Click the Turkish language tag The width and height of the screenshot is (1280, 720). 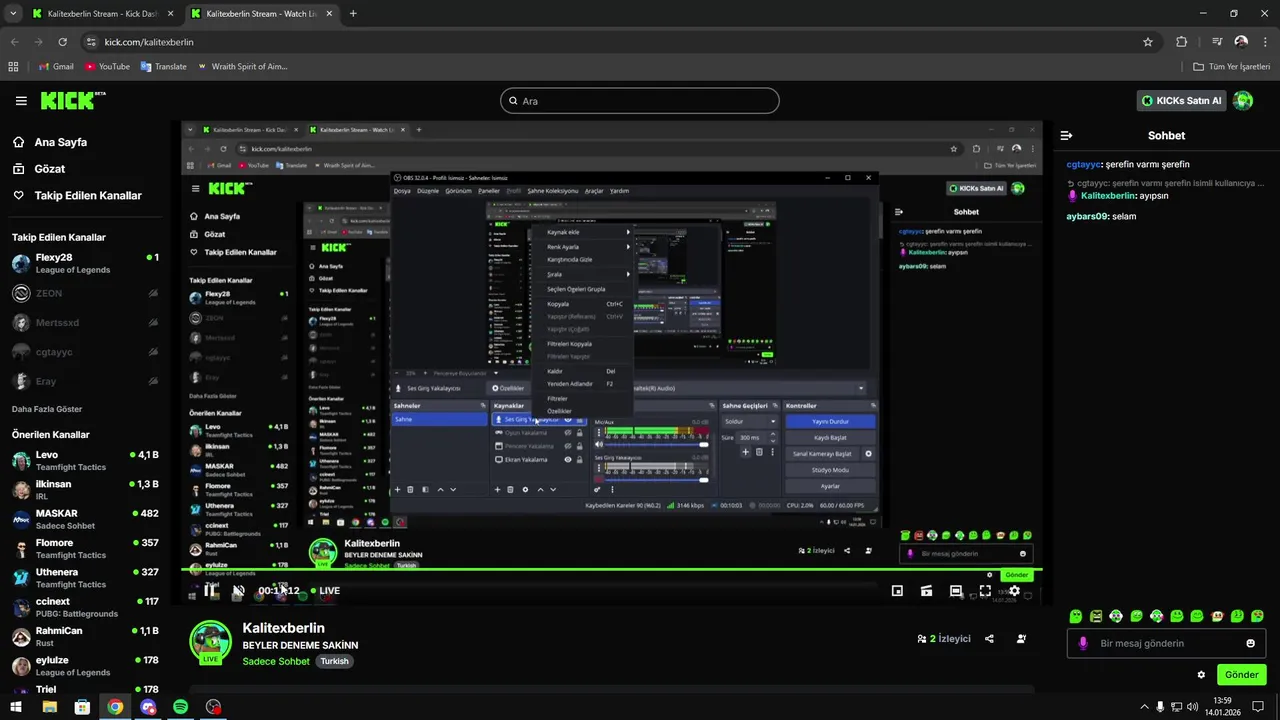coord(335,661)
